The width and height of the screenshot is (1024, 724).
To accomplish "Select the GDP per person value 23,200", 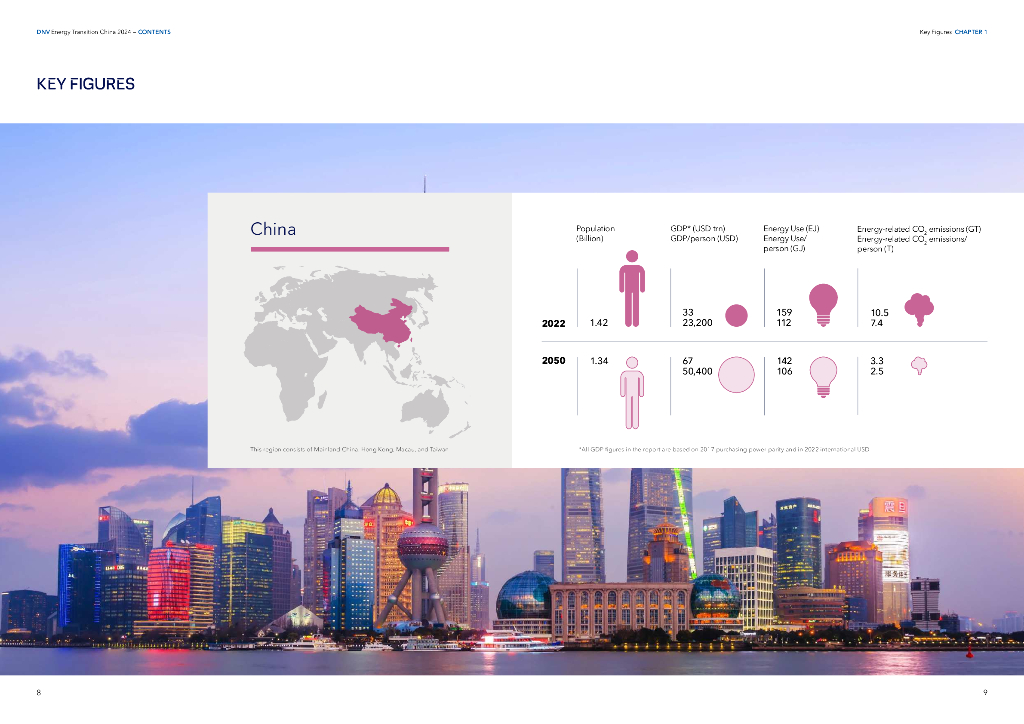I will coord(697,323).
